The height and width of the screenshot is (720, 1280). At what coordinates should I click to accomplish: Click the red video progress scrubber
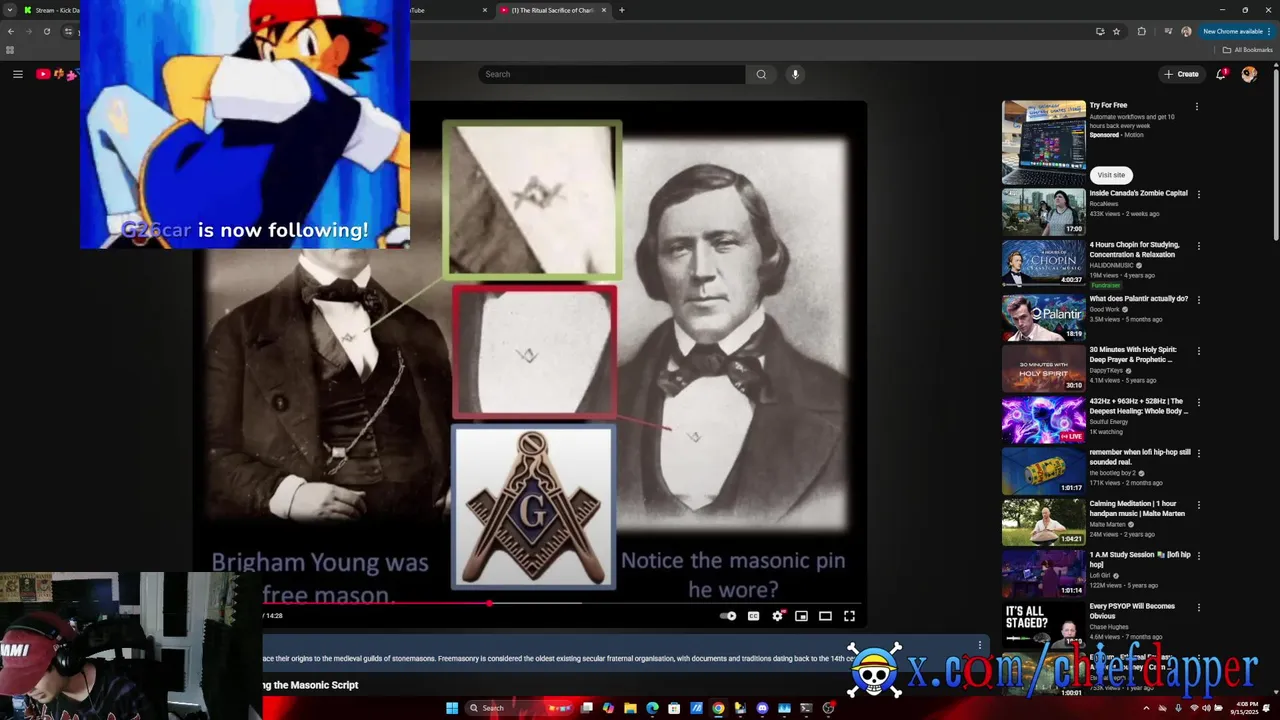pyautogui.click(x=489, y=604)
